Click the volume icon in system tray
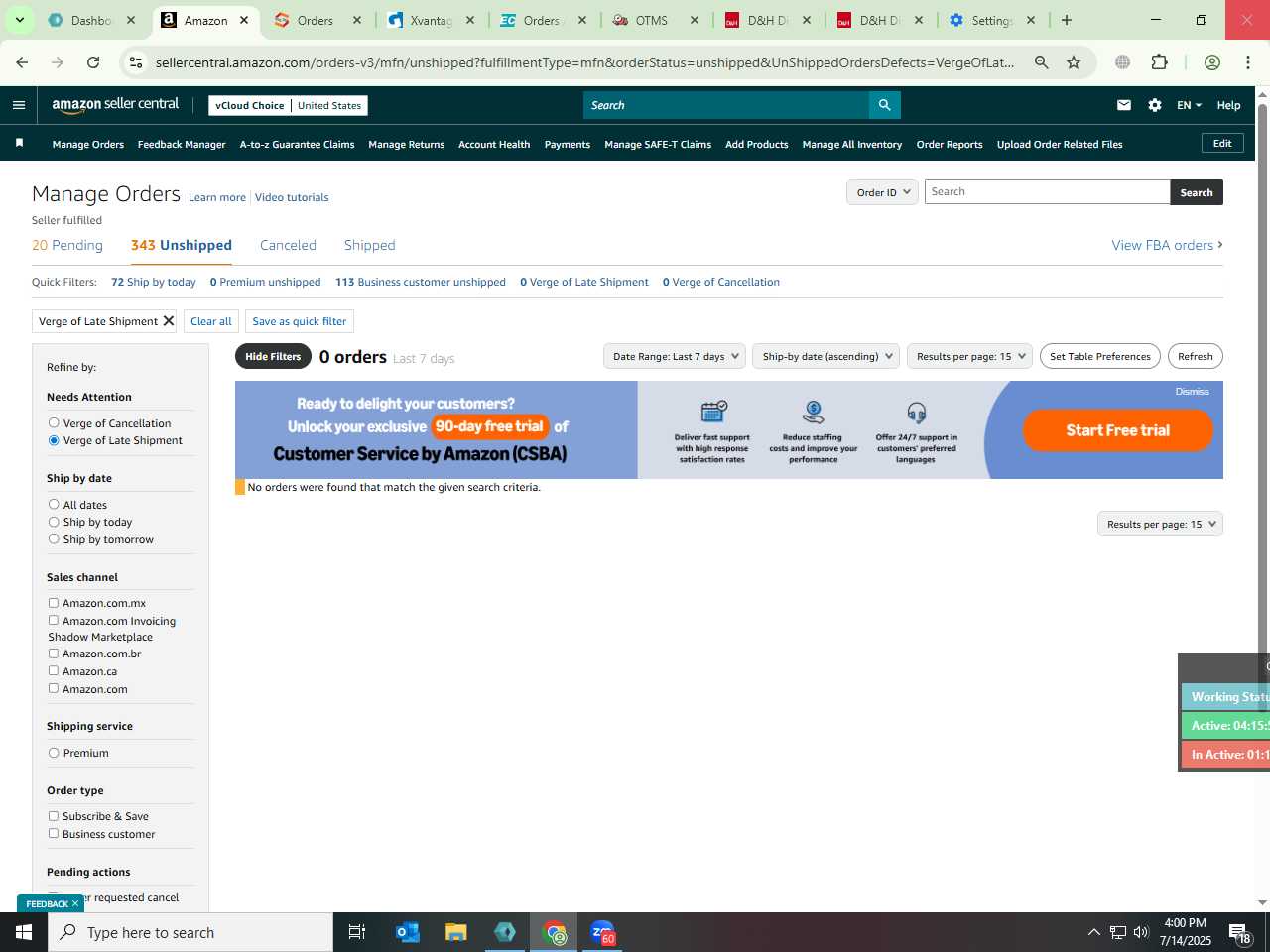1270x952 pixels. pos(1141,932)
